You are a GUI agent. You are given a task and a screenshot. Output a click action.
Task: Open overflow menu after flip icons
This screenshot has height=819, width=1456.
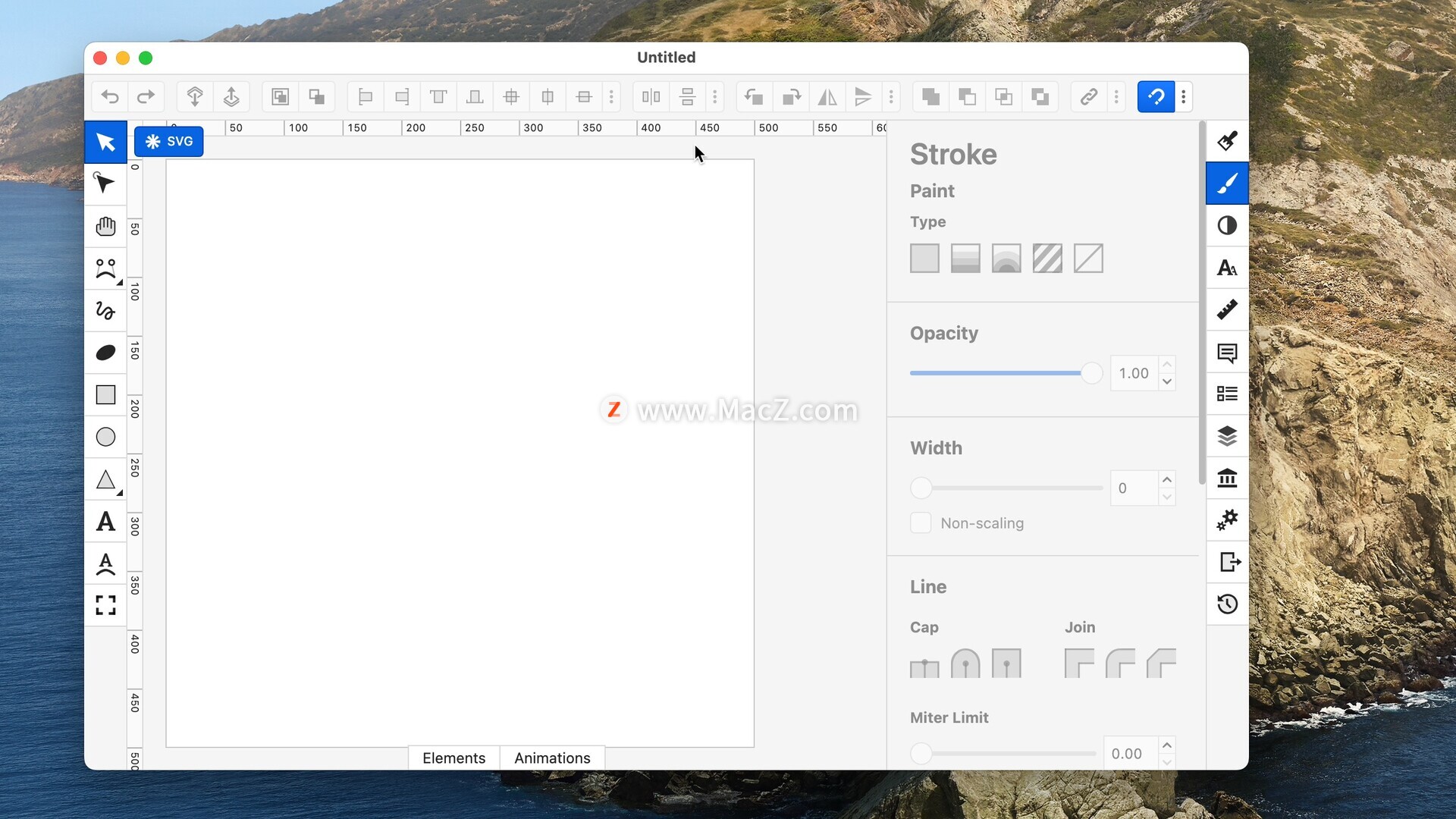(x=891, y=96)
